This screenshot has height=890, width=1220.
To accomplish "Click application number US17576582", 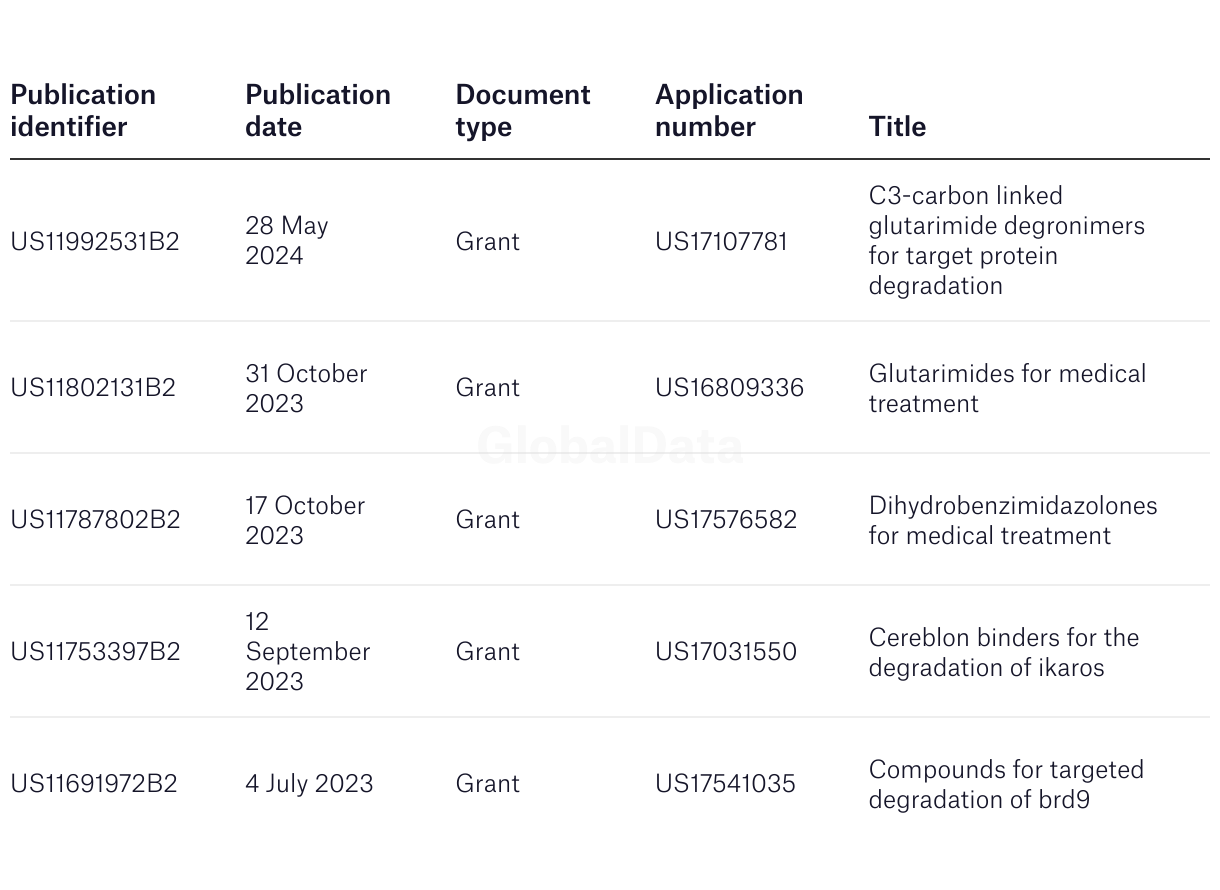I will (726, 519).
